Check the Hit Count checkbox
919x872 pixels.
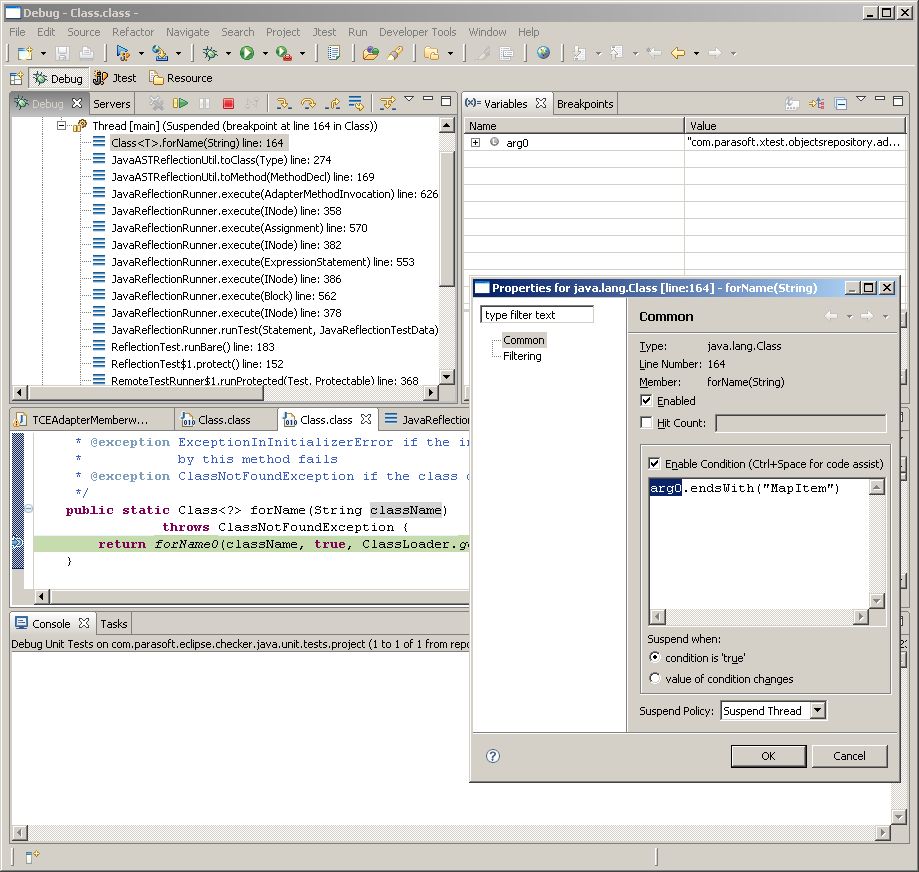(646, 423)
